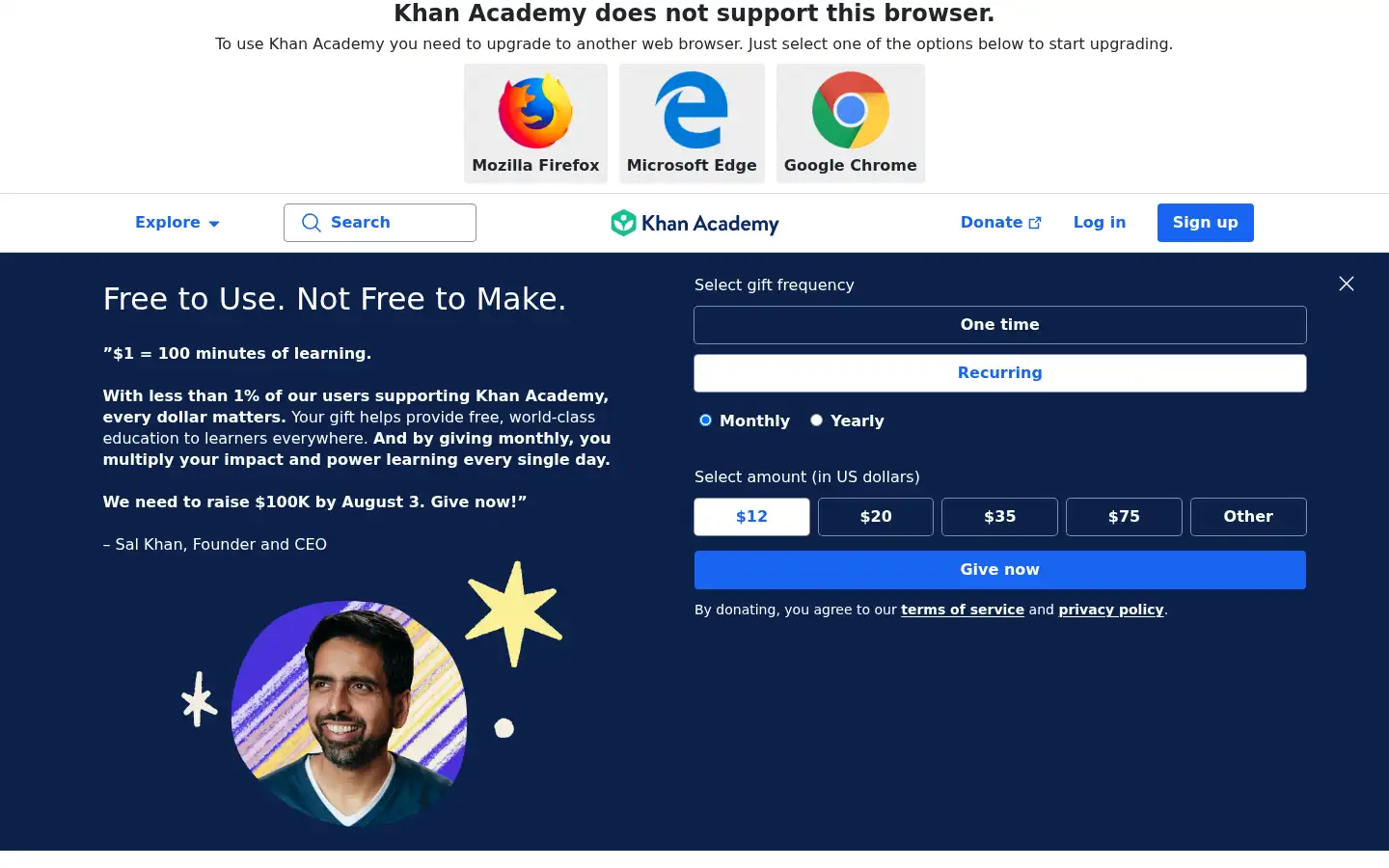Choose the $75 donation amount
The height and width of the screenshot is (868, 1389).
coord(1124,517)
